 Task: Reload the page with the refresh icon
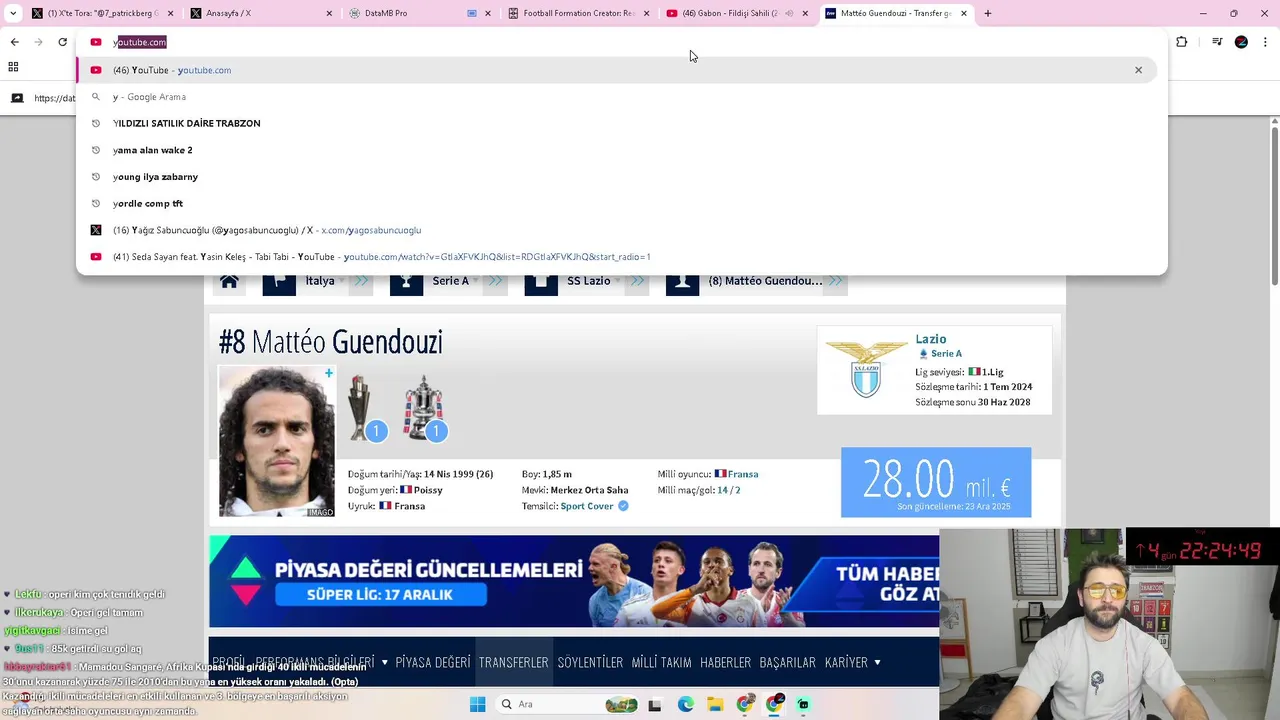pos(62,42)
